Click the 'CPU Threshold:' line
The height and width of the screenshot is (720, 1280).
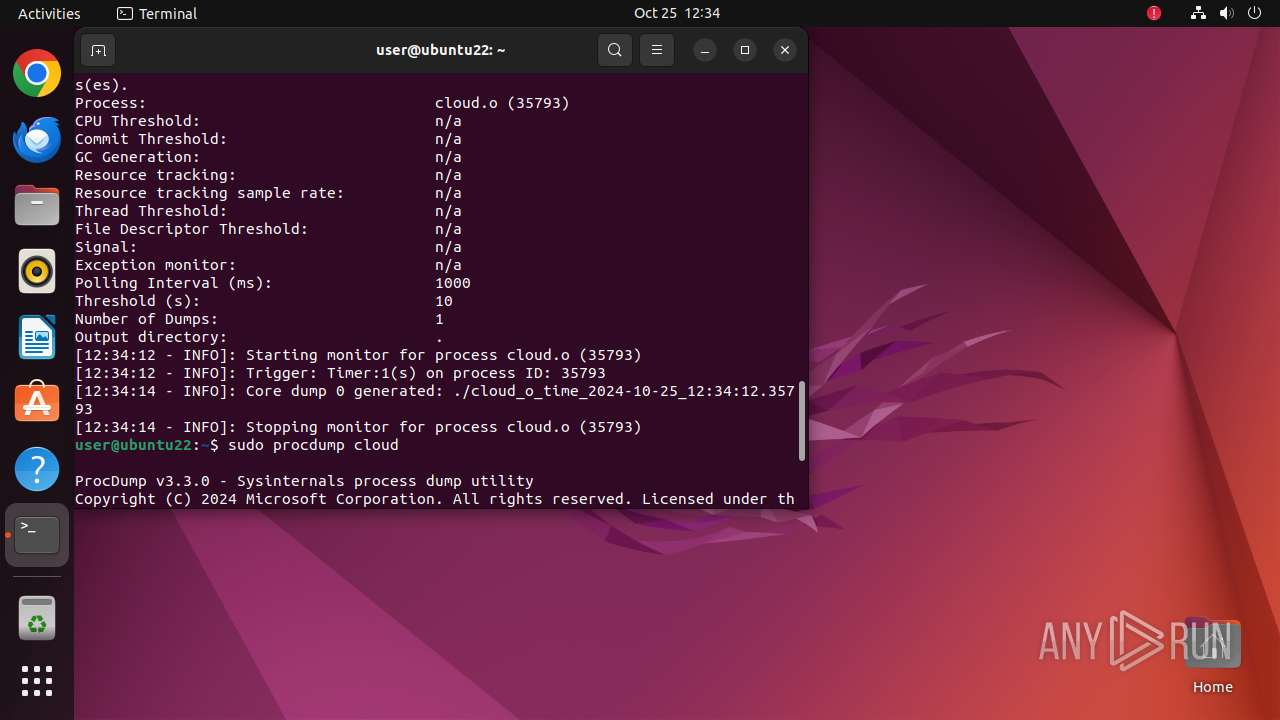coord(268,121)
